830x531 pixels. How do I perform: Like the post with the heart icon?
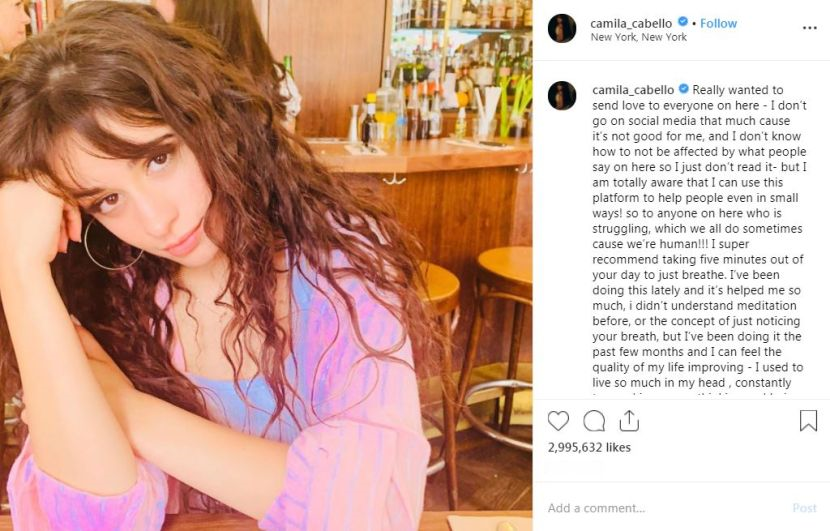558,421
